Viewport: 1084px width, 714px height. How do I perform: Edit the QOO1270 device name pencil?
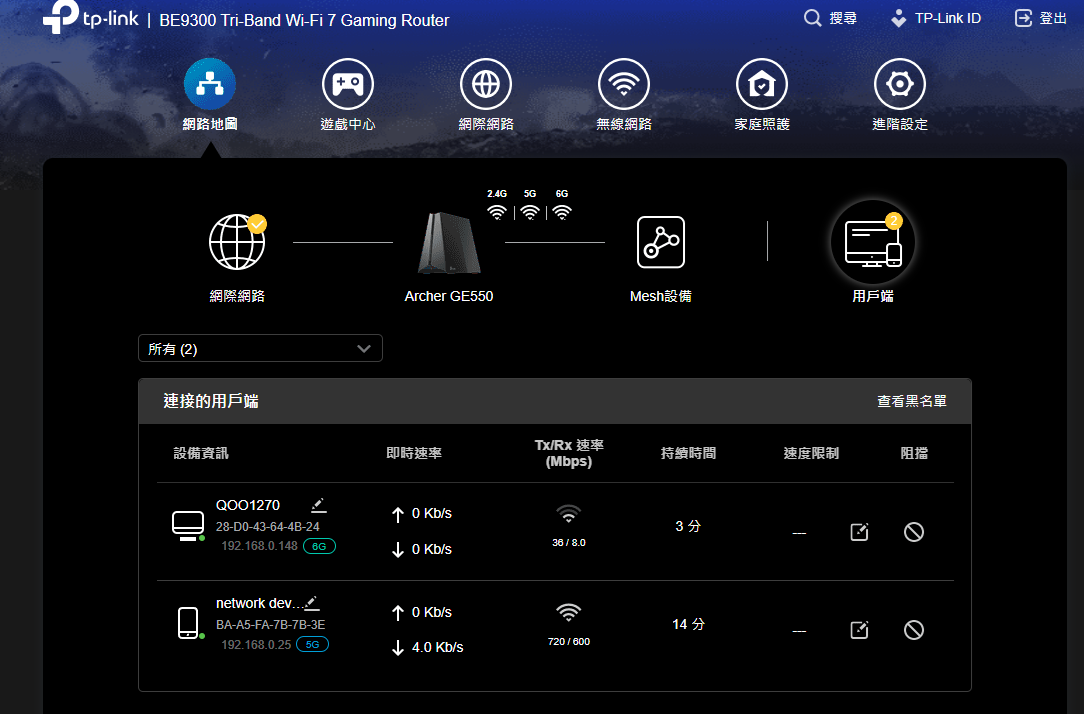[319, 505]
